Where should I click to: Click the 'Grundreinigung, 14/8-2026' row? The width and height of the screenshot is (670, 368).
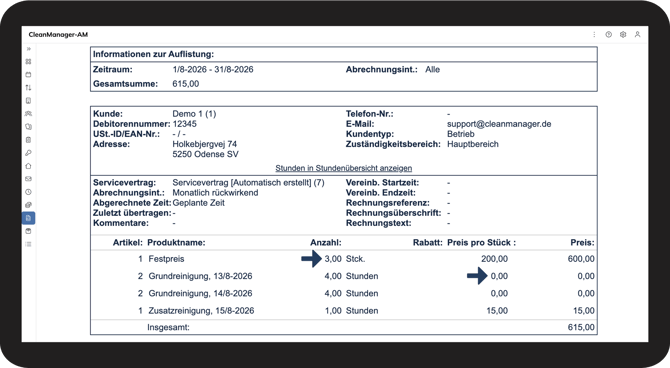pos(344,293)
